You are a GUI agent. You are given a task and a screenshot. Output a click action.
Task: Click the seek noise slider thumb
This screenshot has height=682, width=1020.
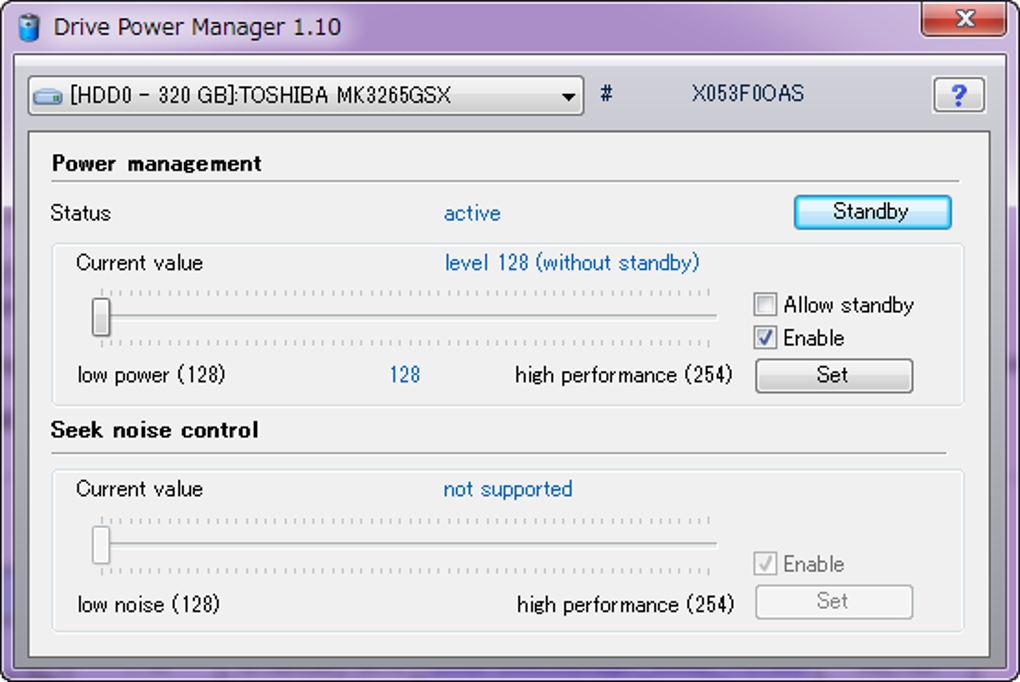tap(101, 545)
